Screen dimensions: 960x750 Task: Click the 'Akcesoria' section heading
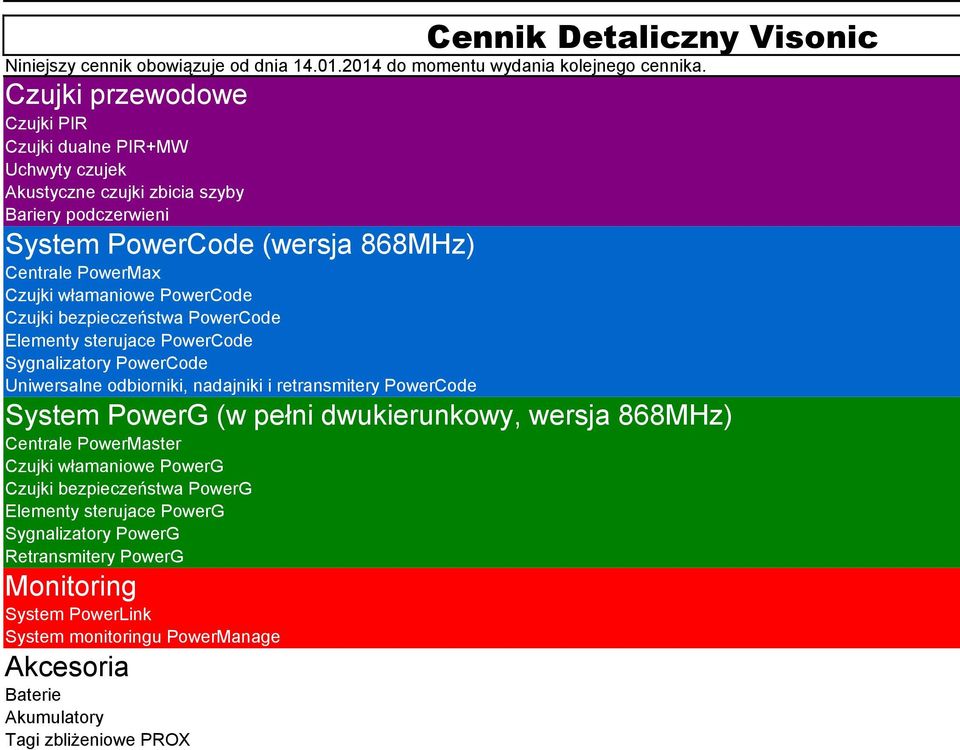coord(67,667)
